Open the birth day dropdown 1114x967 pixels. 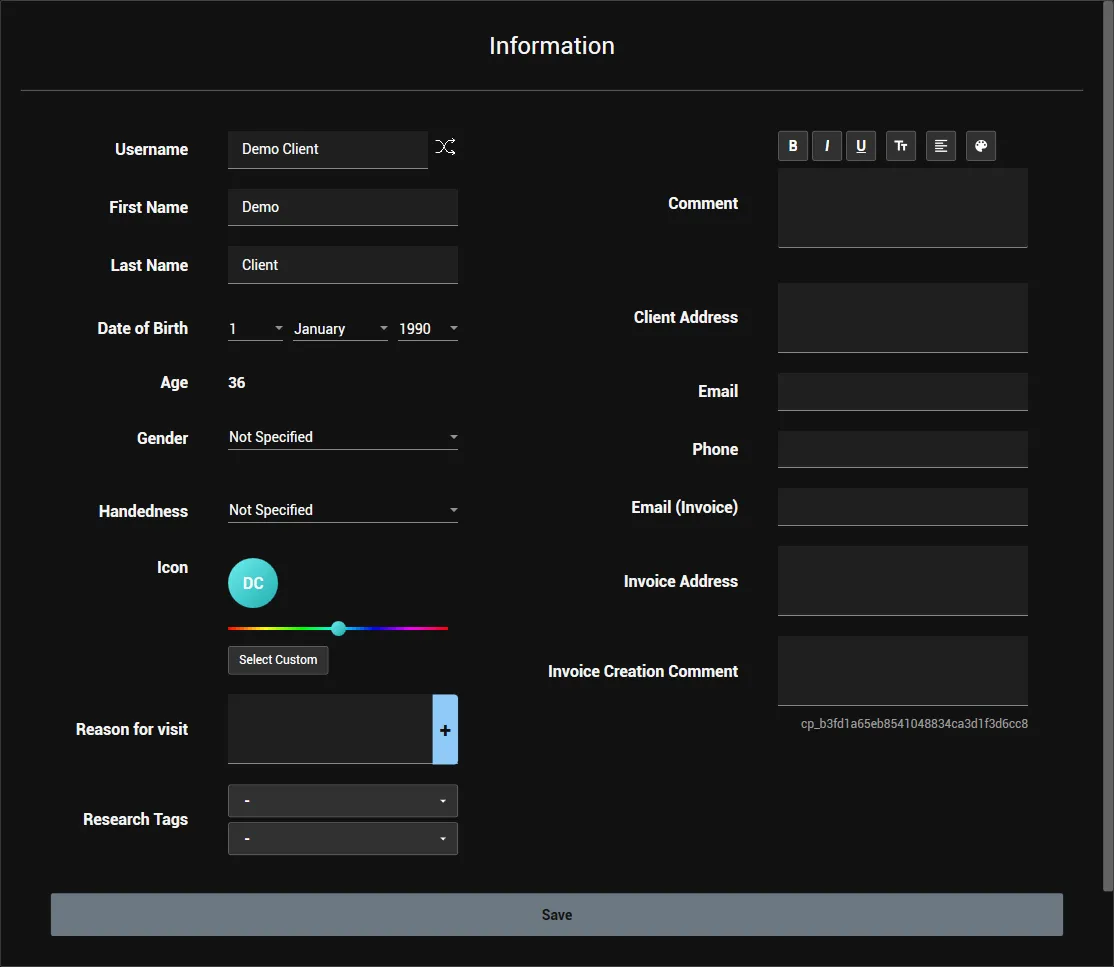(256, 329)
